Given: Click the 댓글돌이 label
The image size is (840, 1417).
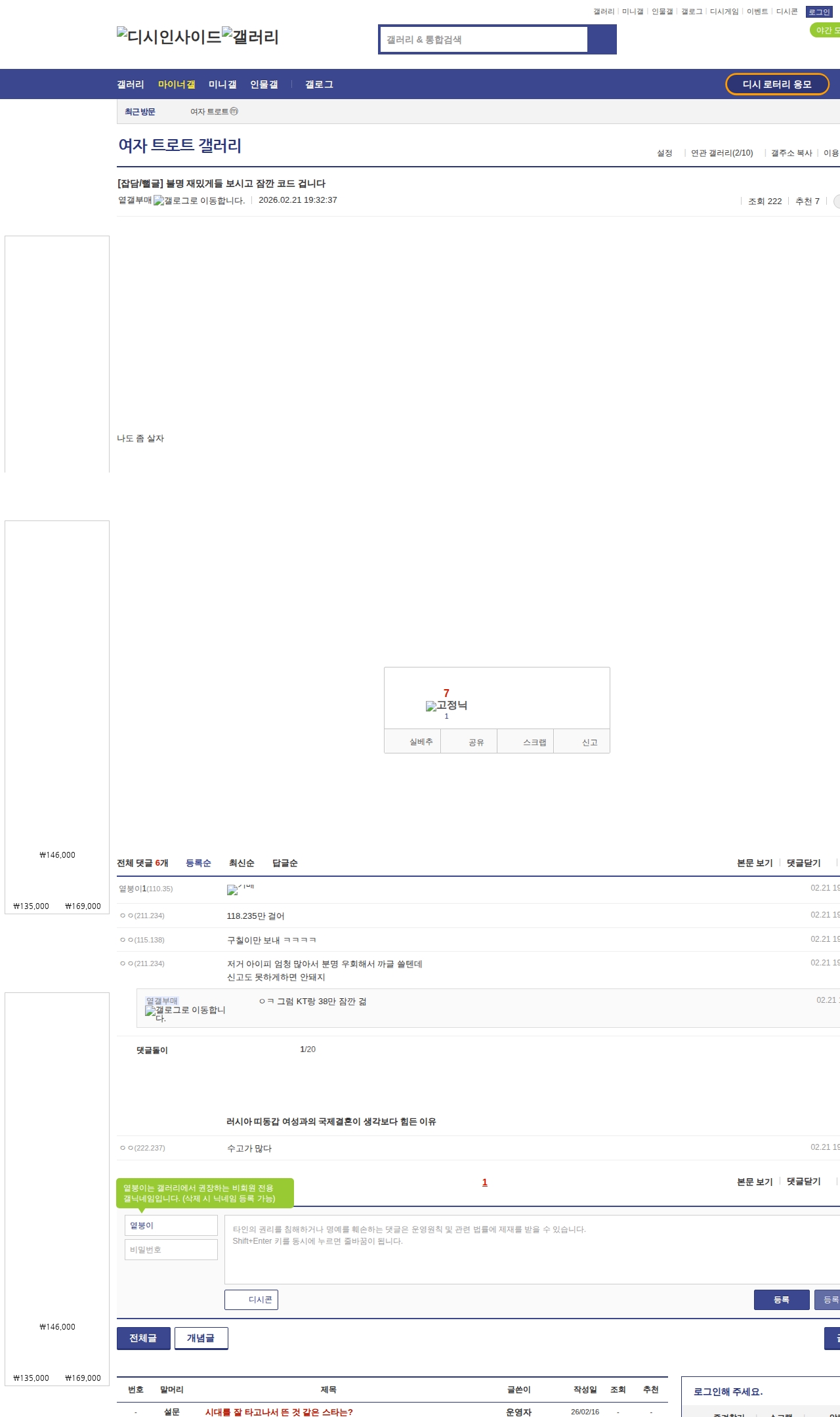Looking at the screenshot, I should pos(152,1050).
